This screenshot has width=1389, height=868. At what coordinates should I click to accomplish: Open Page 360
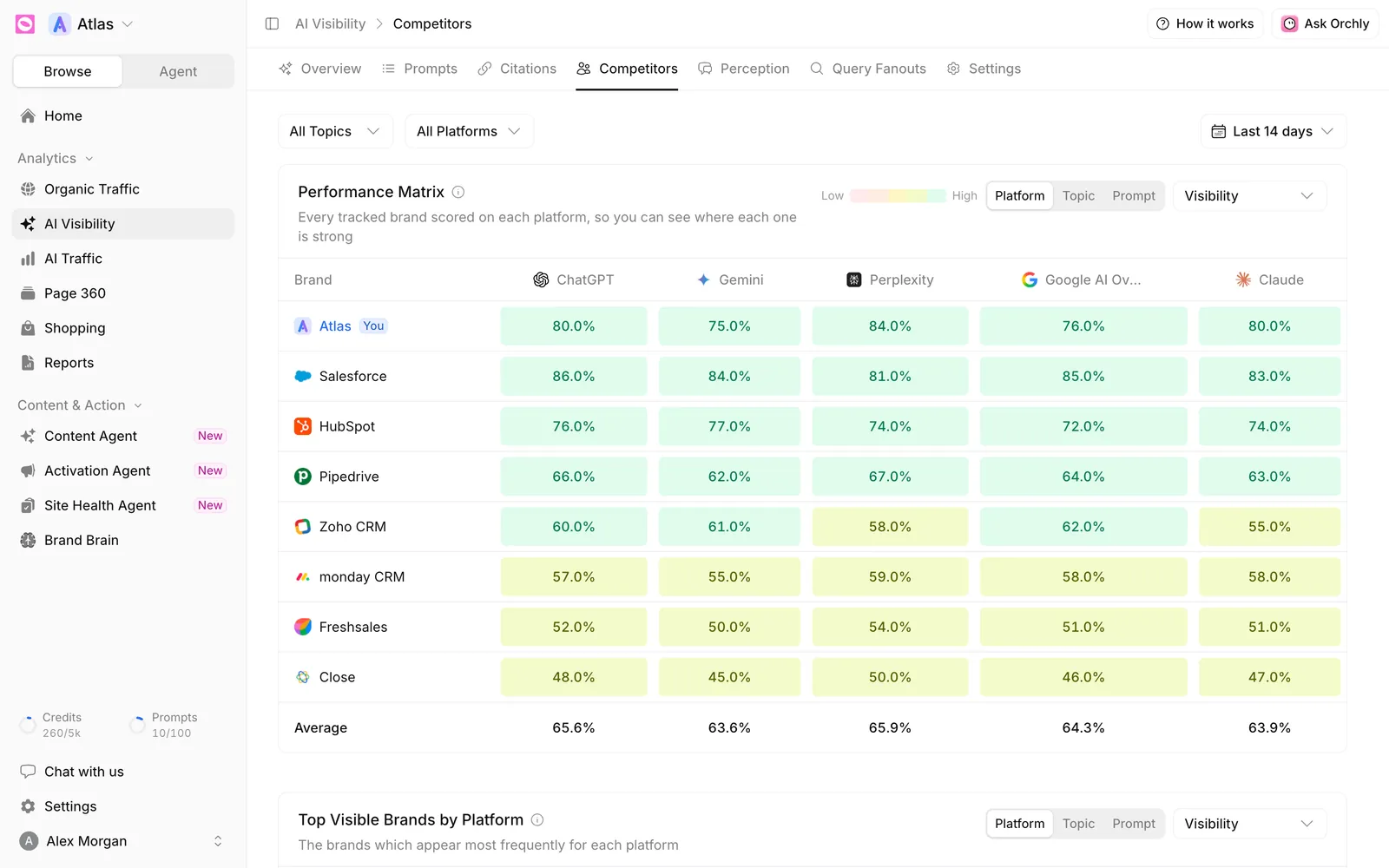tap(123, 293)
